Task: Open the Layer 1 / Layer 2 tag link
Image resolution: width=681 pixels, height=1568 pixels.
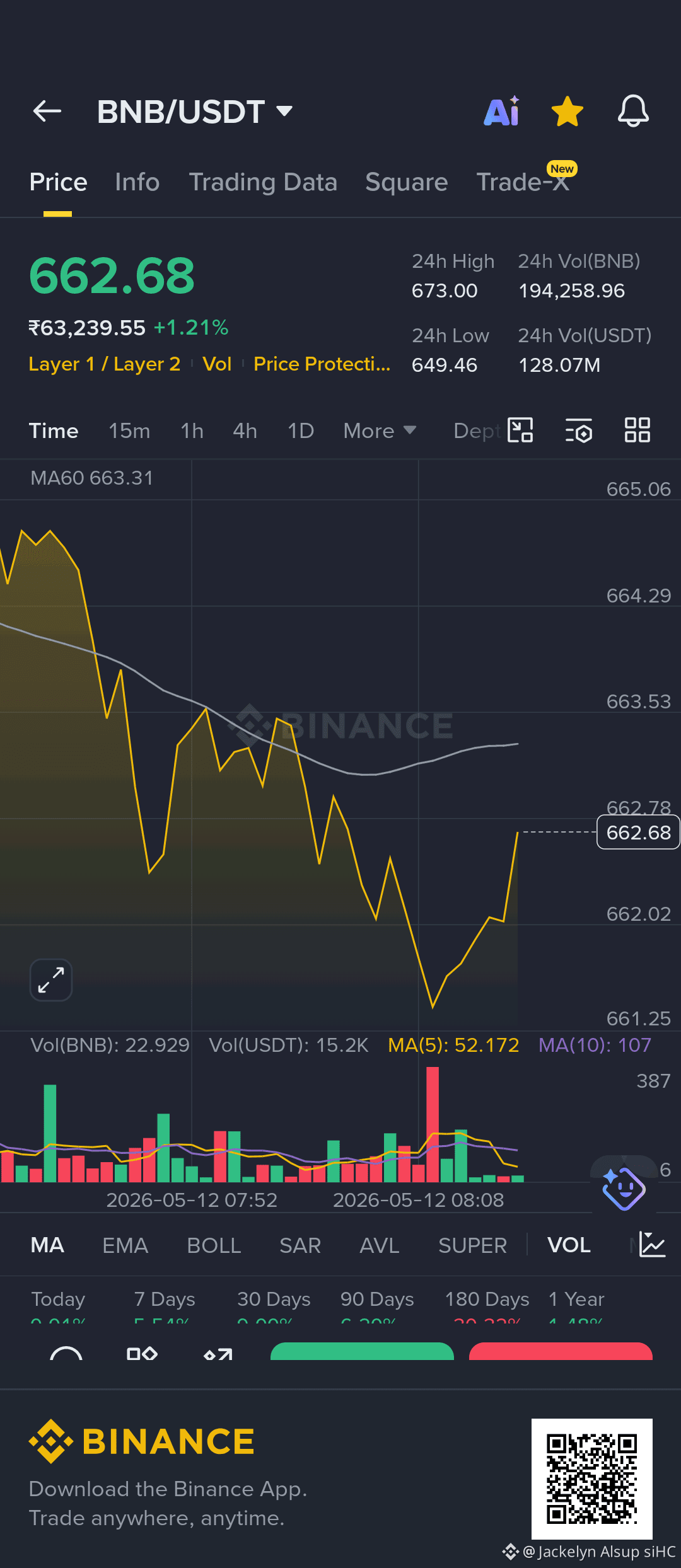Action: [105, 364]
